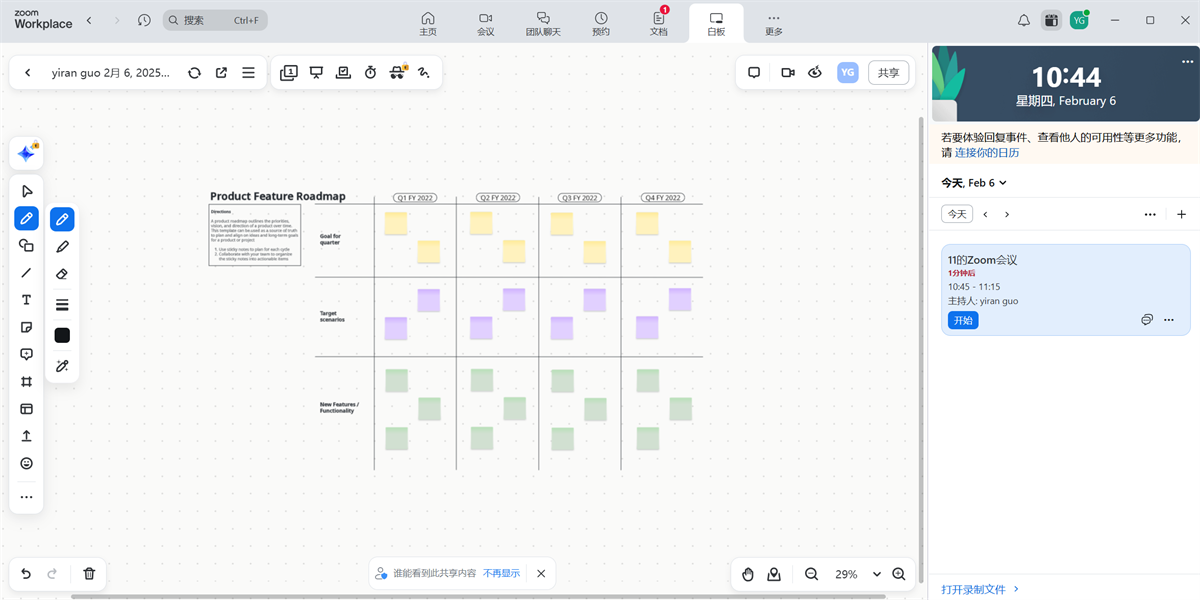
Task: Select the frame tool
Action: (x=27, y=381)
